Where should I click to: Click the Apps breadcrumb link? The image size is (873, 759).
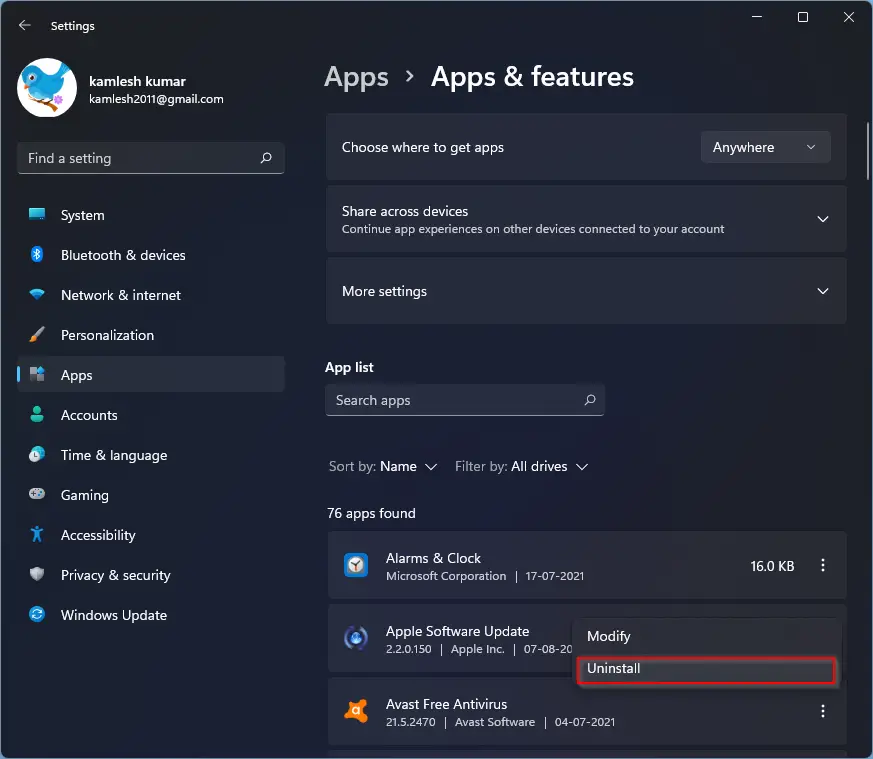point(356,77)
